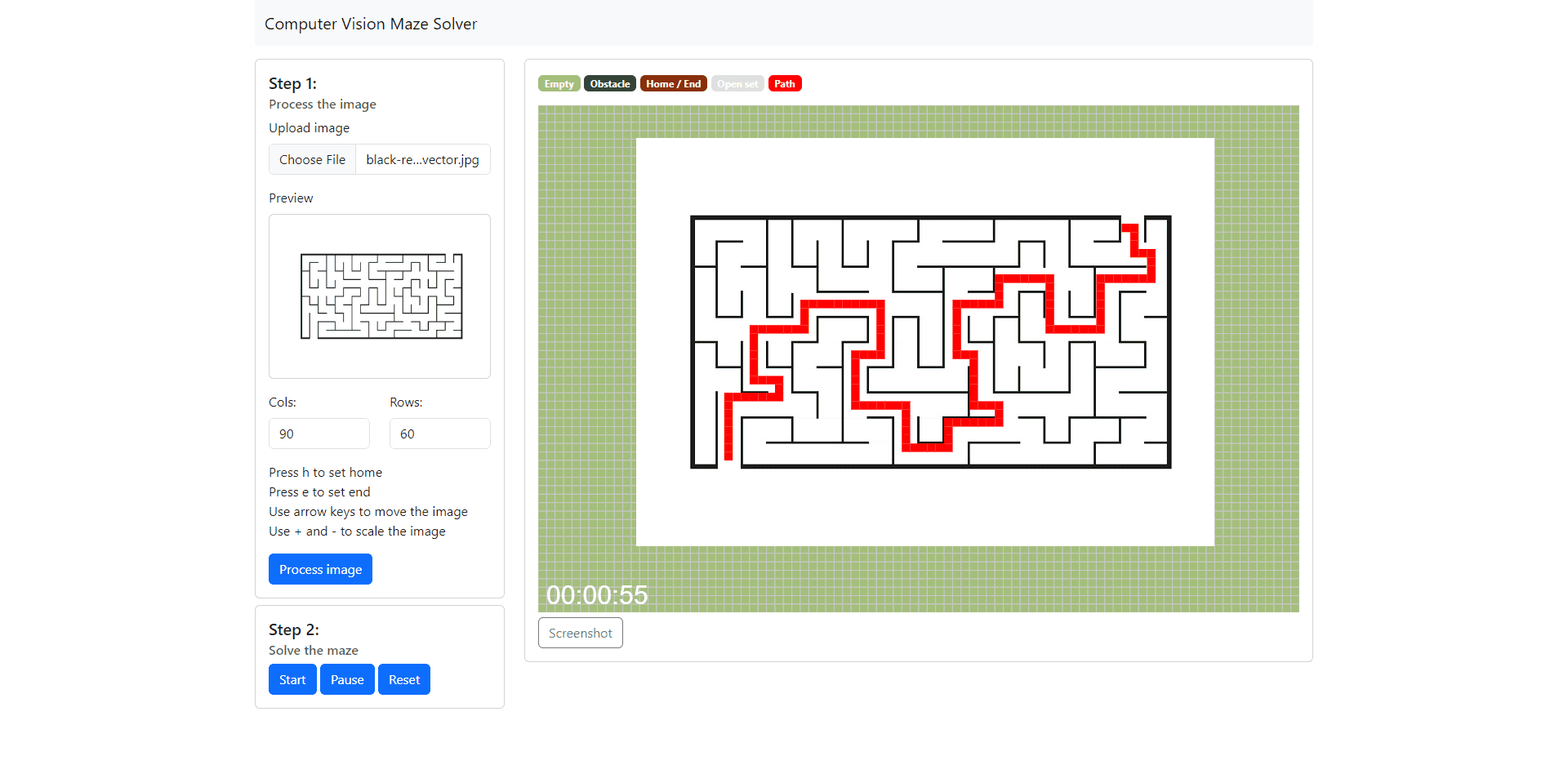This screenshot has width=1568, height=765.
Task: Pause the maze solver
Action: (x=346, y=678)
